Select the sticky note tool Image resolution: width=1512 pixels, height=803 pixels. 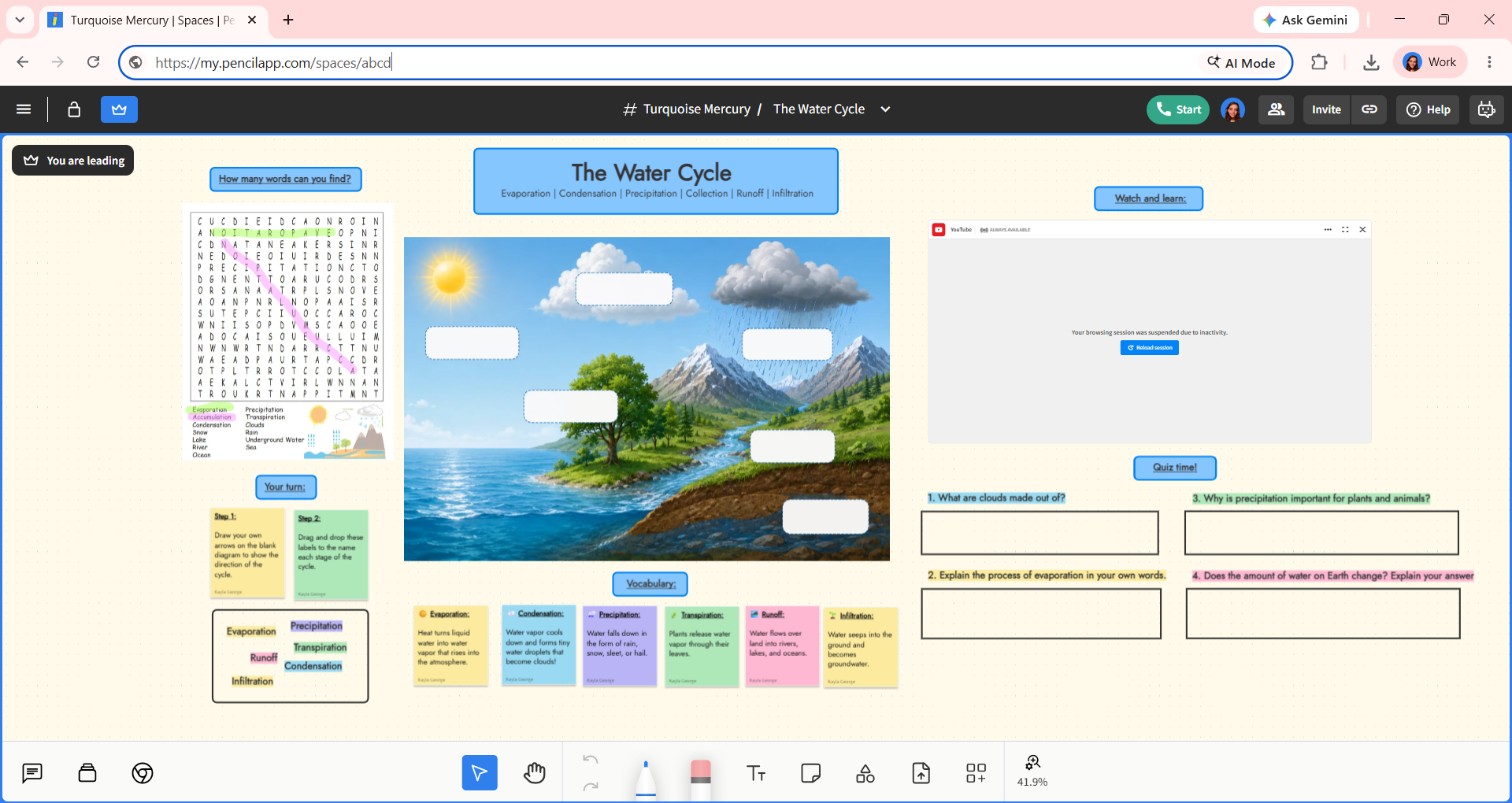810,773
